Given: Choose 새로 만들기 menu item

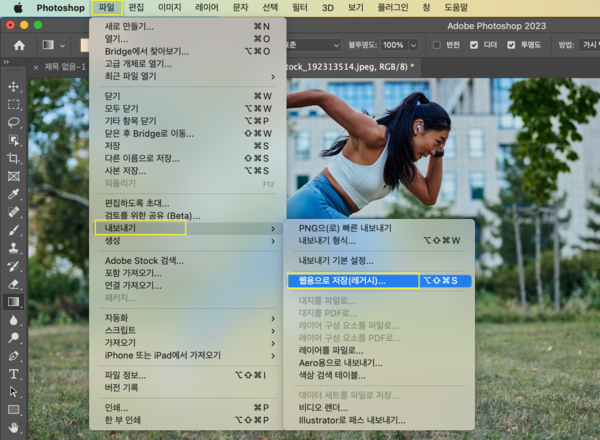Looking at the screenshot, I should (x=189, y=26).
